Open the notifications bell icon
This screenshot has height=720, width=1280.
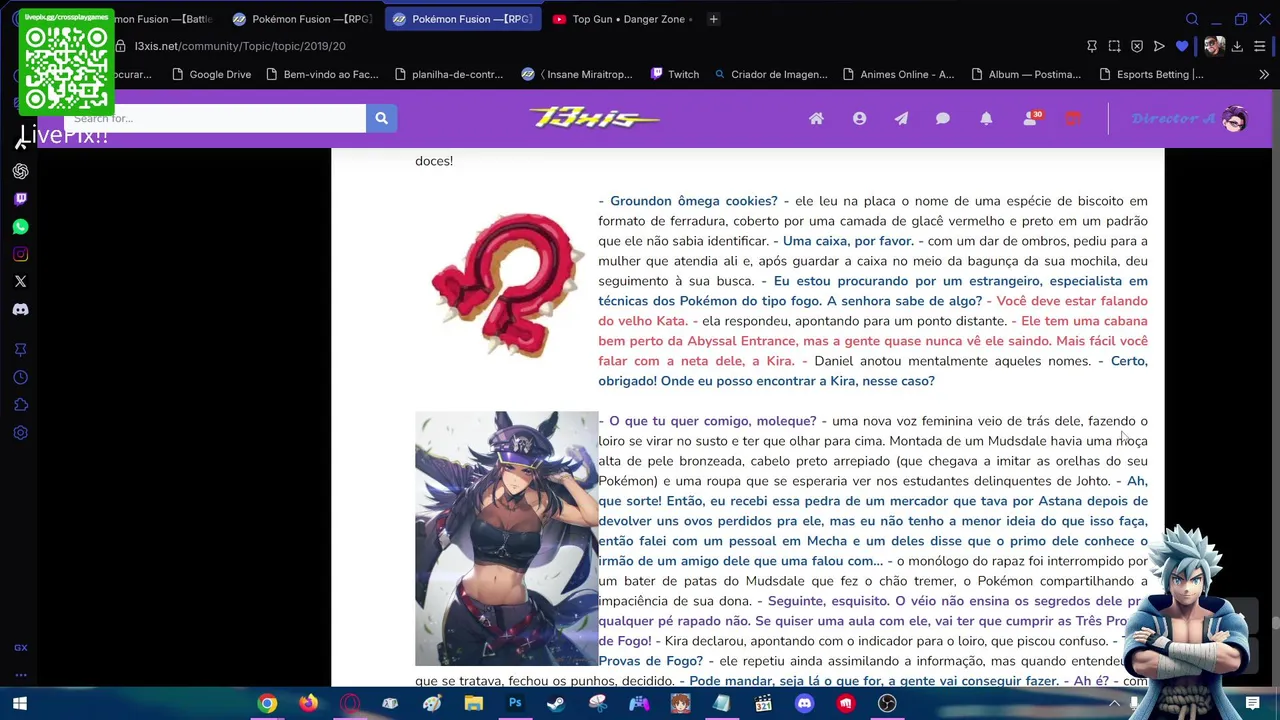coord(986,118)
